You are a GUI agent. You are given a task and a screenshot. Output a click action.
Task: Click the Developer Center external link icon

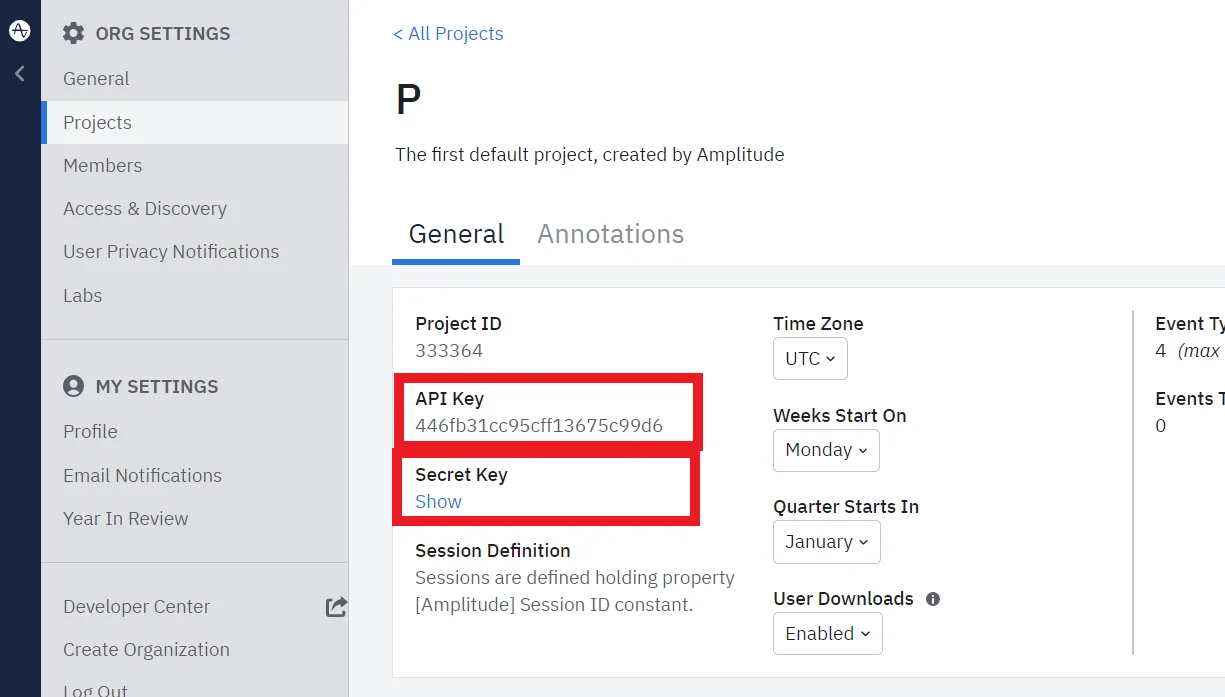click(336, 606)
